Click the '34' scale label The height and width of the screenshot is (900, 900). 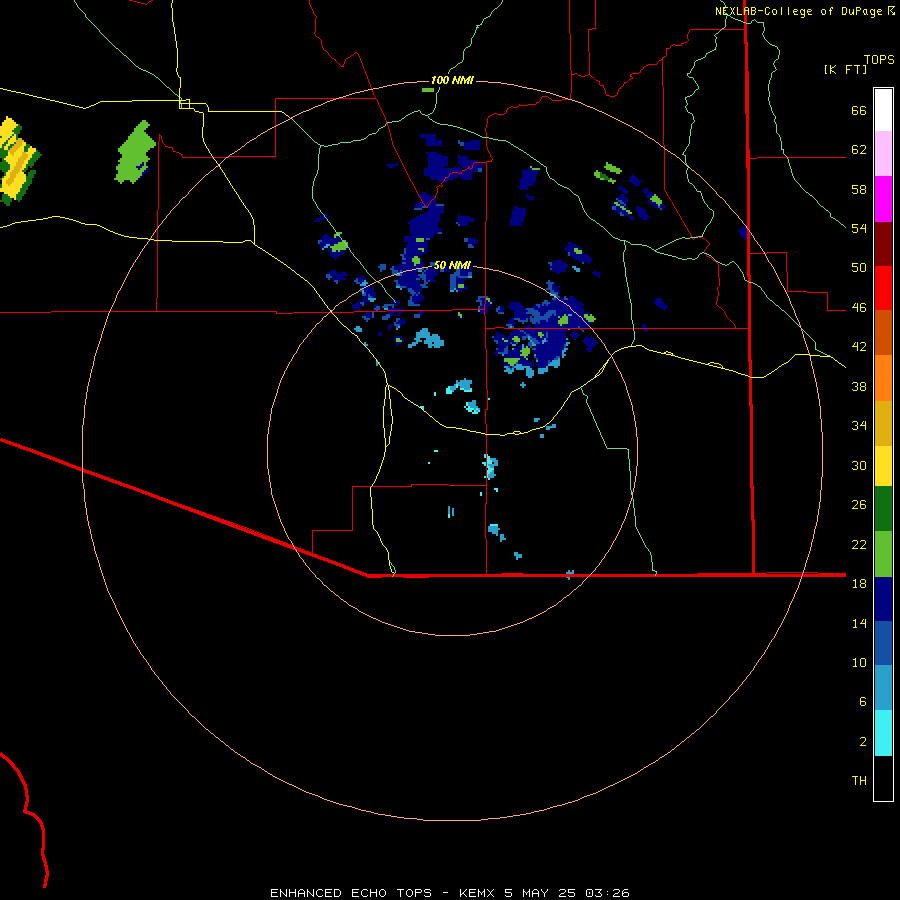859,426
